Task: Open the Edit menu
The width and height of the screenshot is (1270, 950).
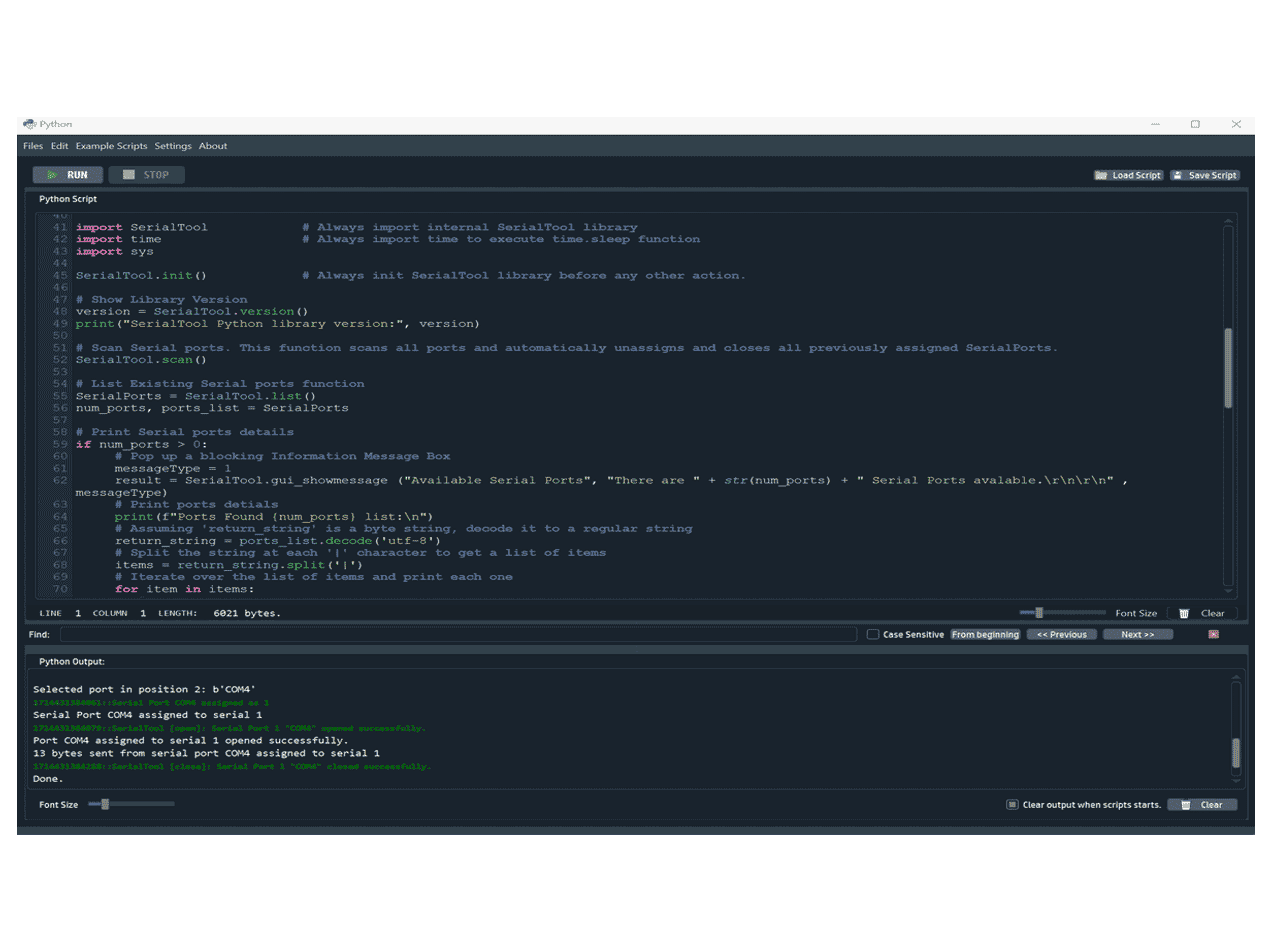Action: 60,146
